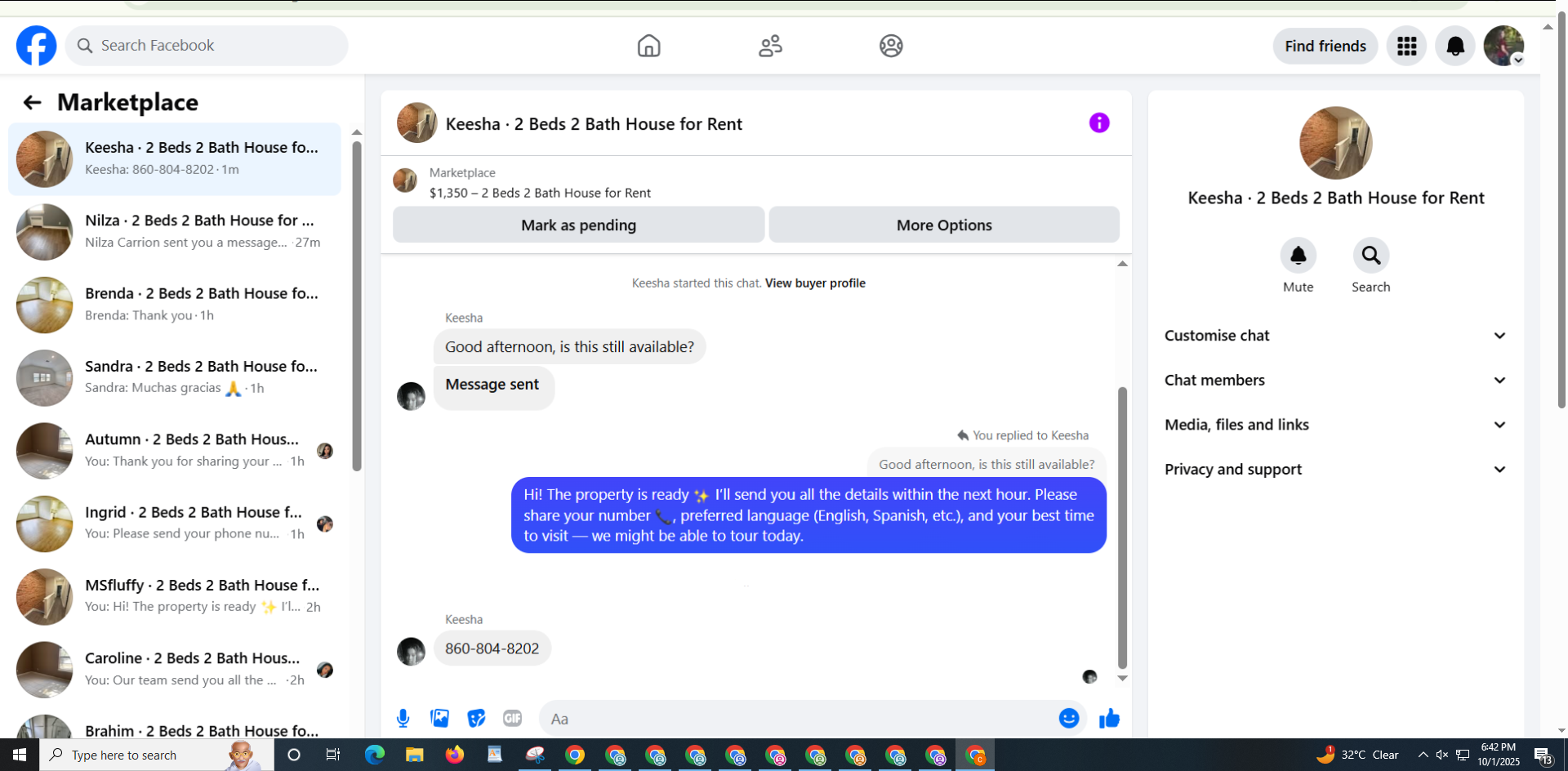Open the account profile picture menu
Screen dimensions: 1568x771
click(1503, 46)
